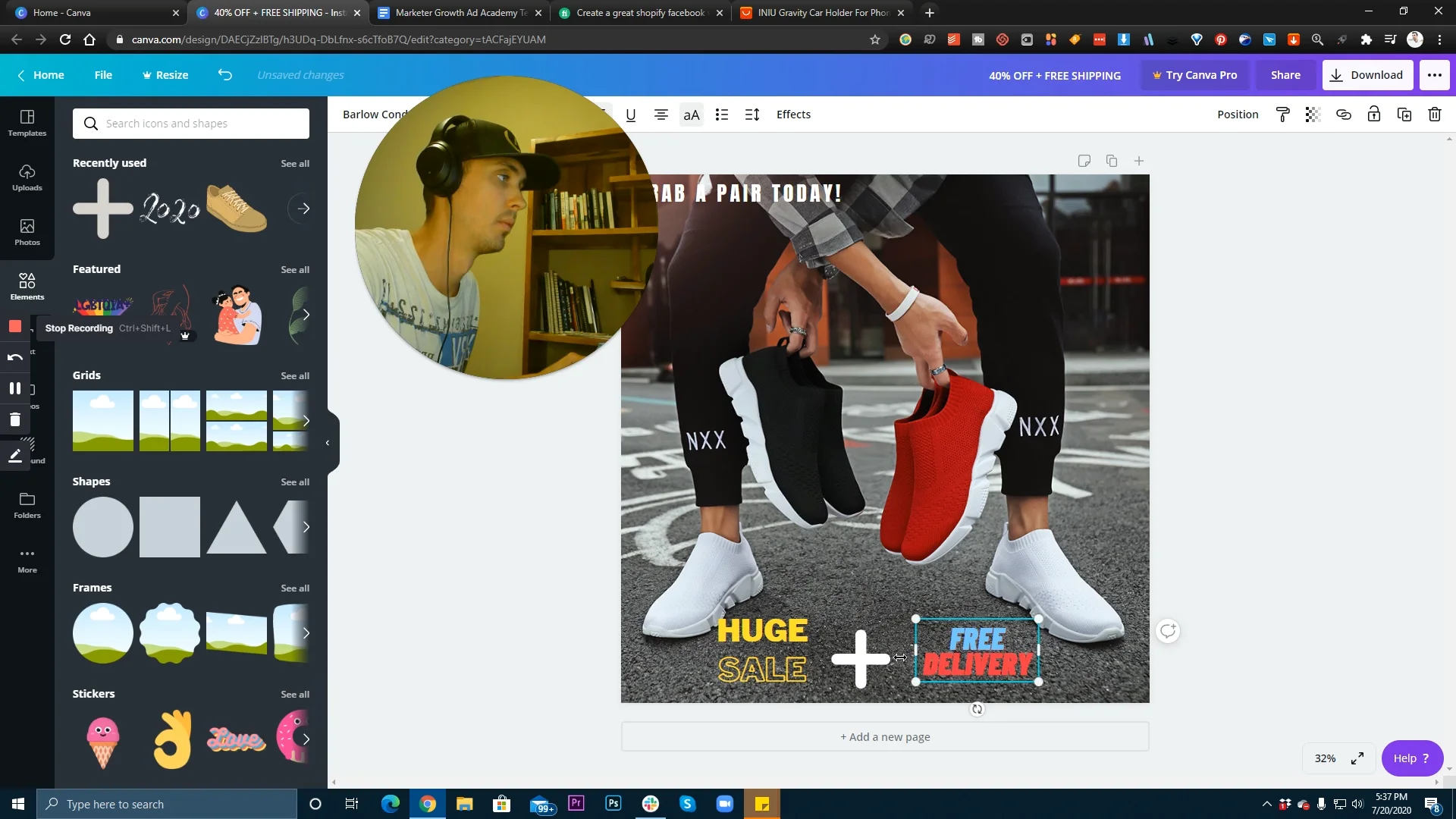The height and width of the screenshot is (819, 1456).
Task: Expand the Grids row arrow
Action: pyautogui.click(x=306, y=421)
